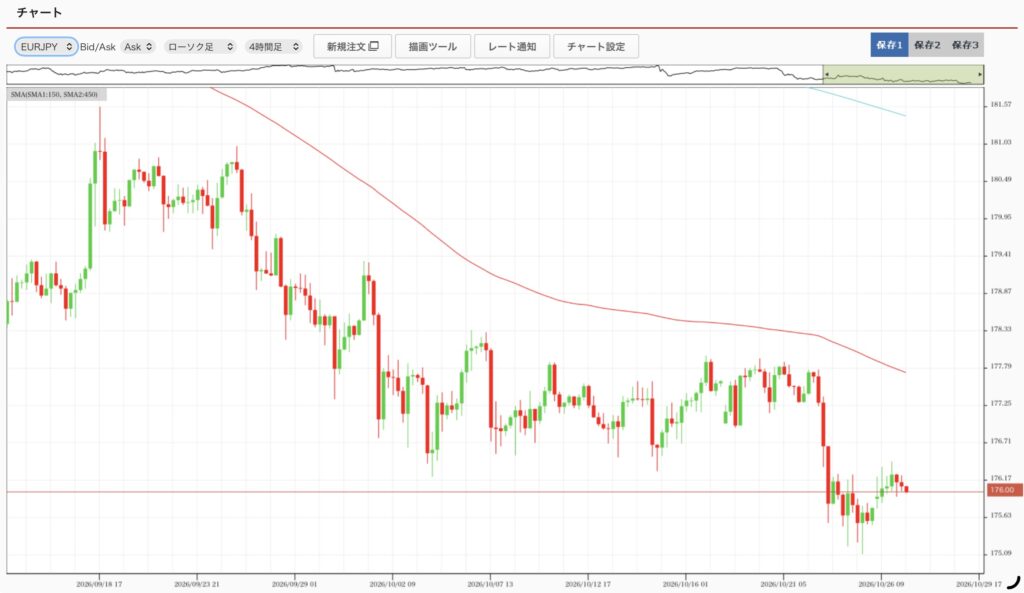Click the 176.71 price axis label

[x=1000, y=441]
